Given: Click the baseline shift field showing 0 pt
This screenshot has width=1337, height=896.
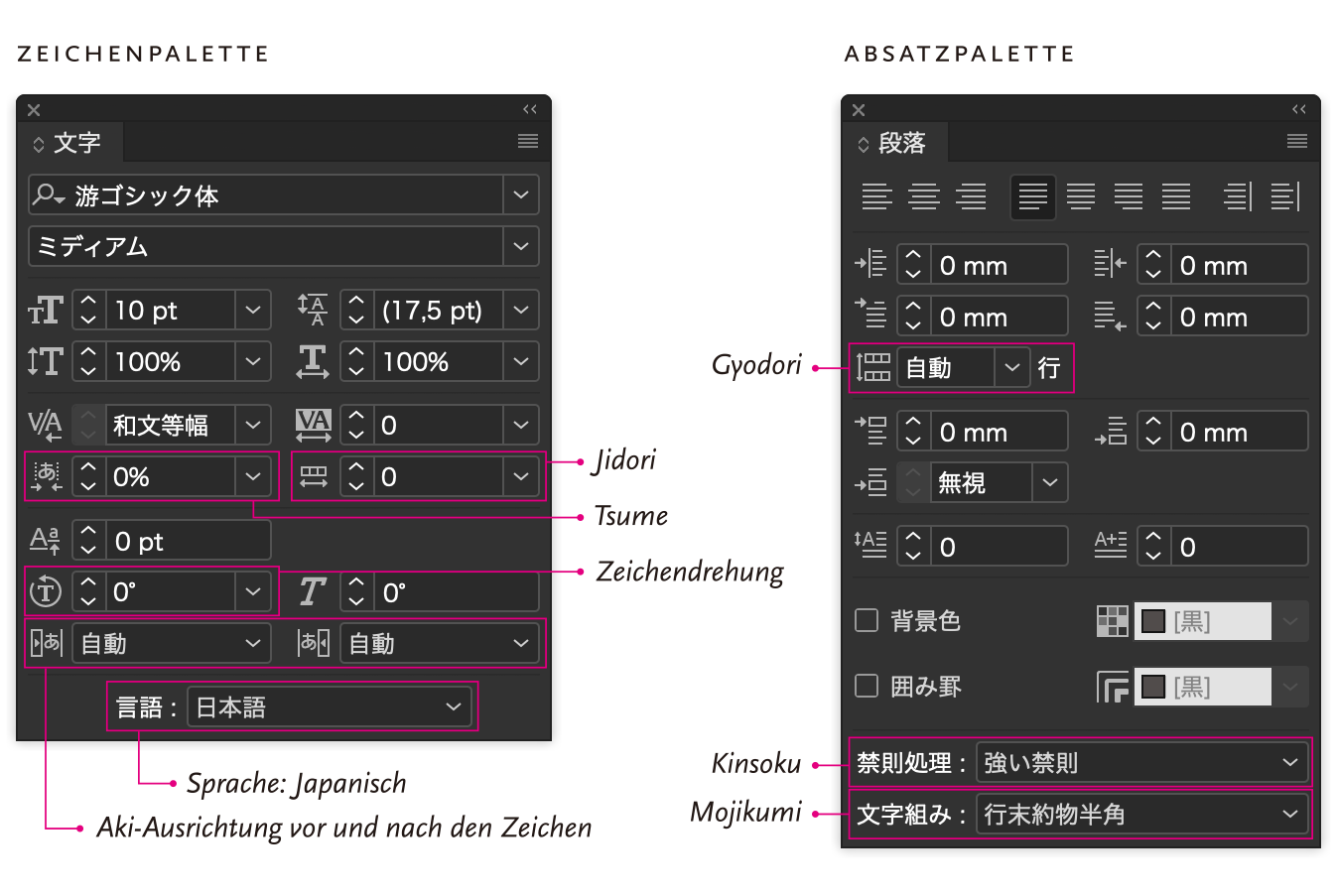Looking at the screenshot, I should pyautogui.click(x=187, y=542).
